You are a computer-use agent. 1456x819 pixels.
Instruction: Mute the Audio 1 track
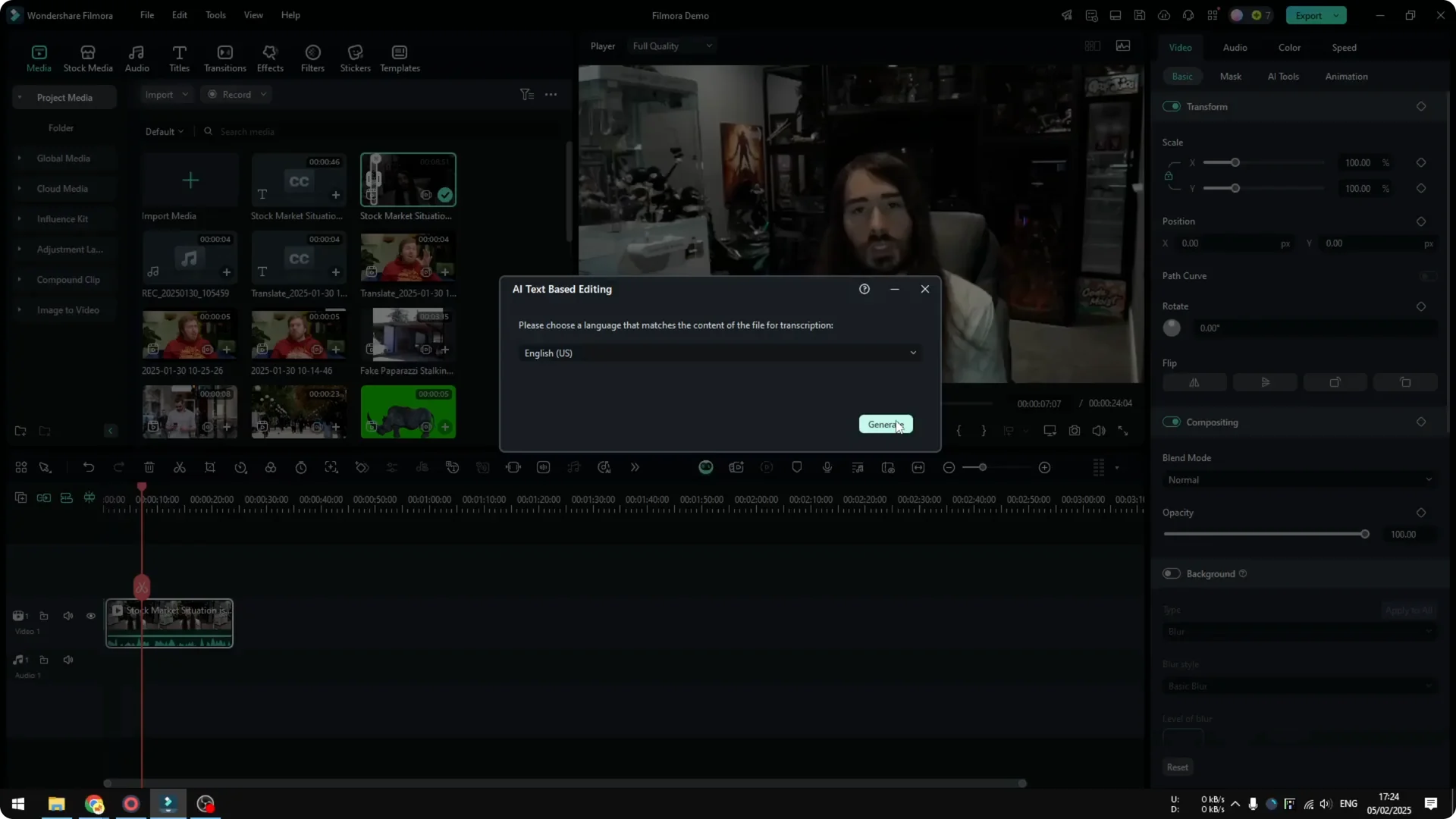tap(67, 659)
